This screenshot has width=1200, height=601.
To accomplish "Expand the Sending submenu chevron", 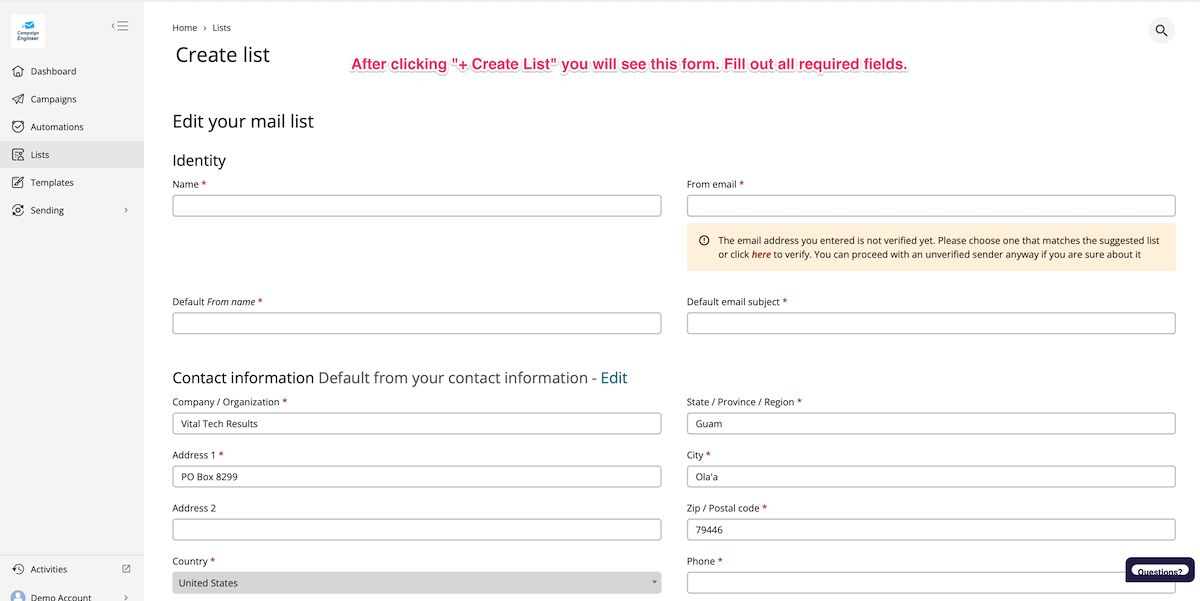I will 126,211.
